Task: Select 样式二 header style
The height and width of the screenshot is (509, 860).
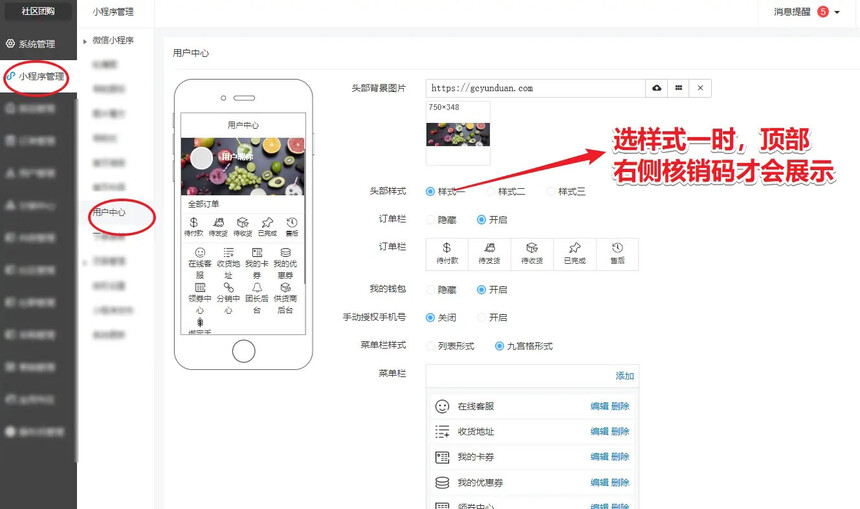Action: click(x=491, y=191)
